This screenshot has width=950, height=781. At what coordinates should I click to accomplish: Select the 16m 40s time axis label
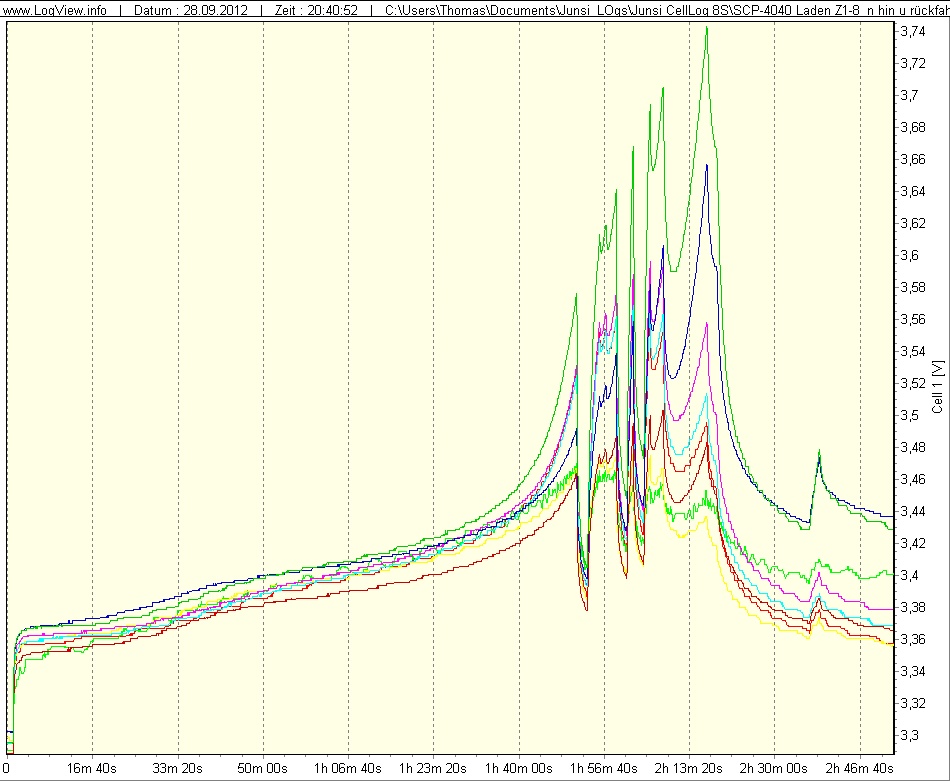(x=93, y=768)
